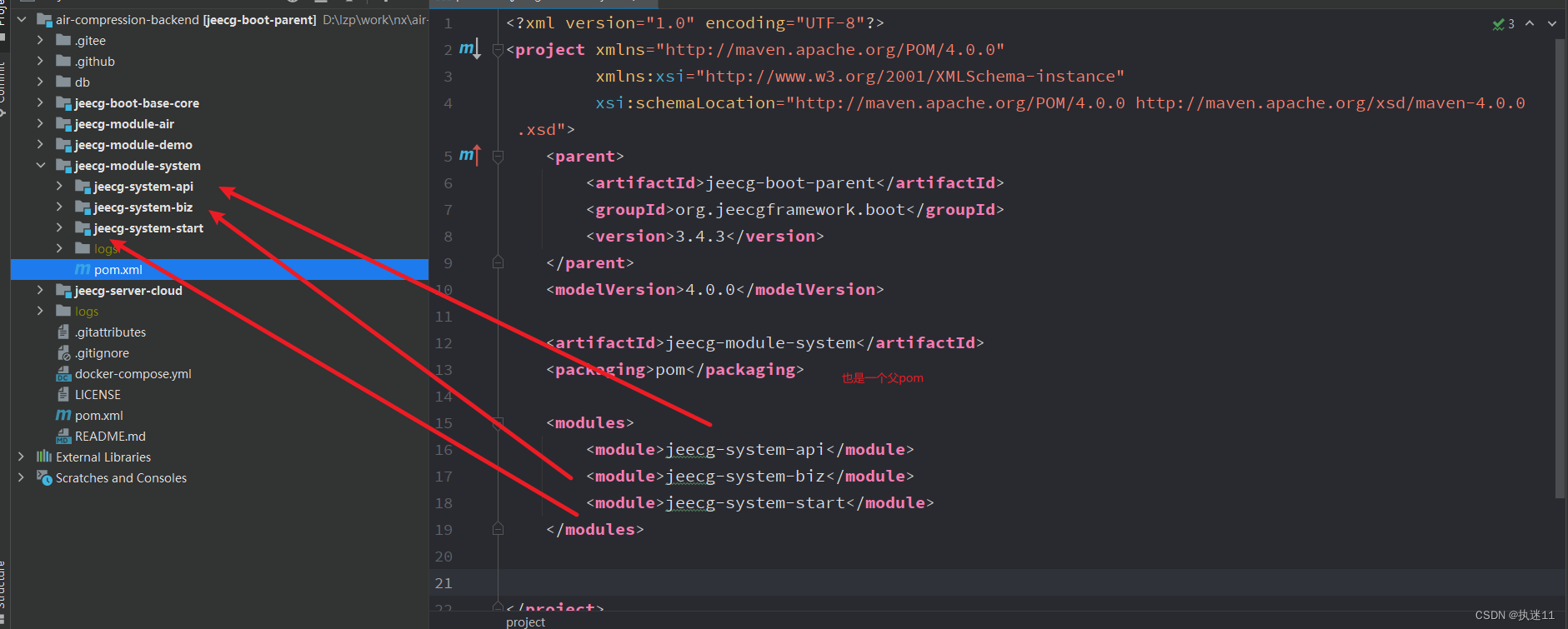Click the jeecg-boot-base-core module folder icon

pos(63,102)
